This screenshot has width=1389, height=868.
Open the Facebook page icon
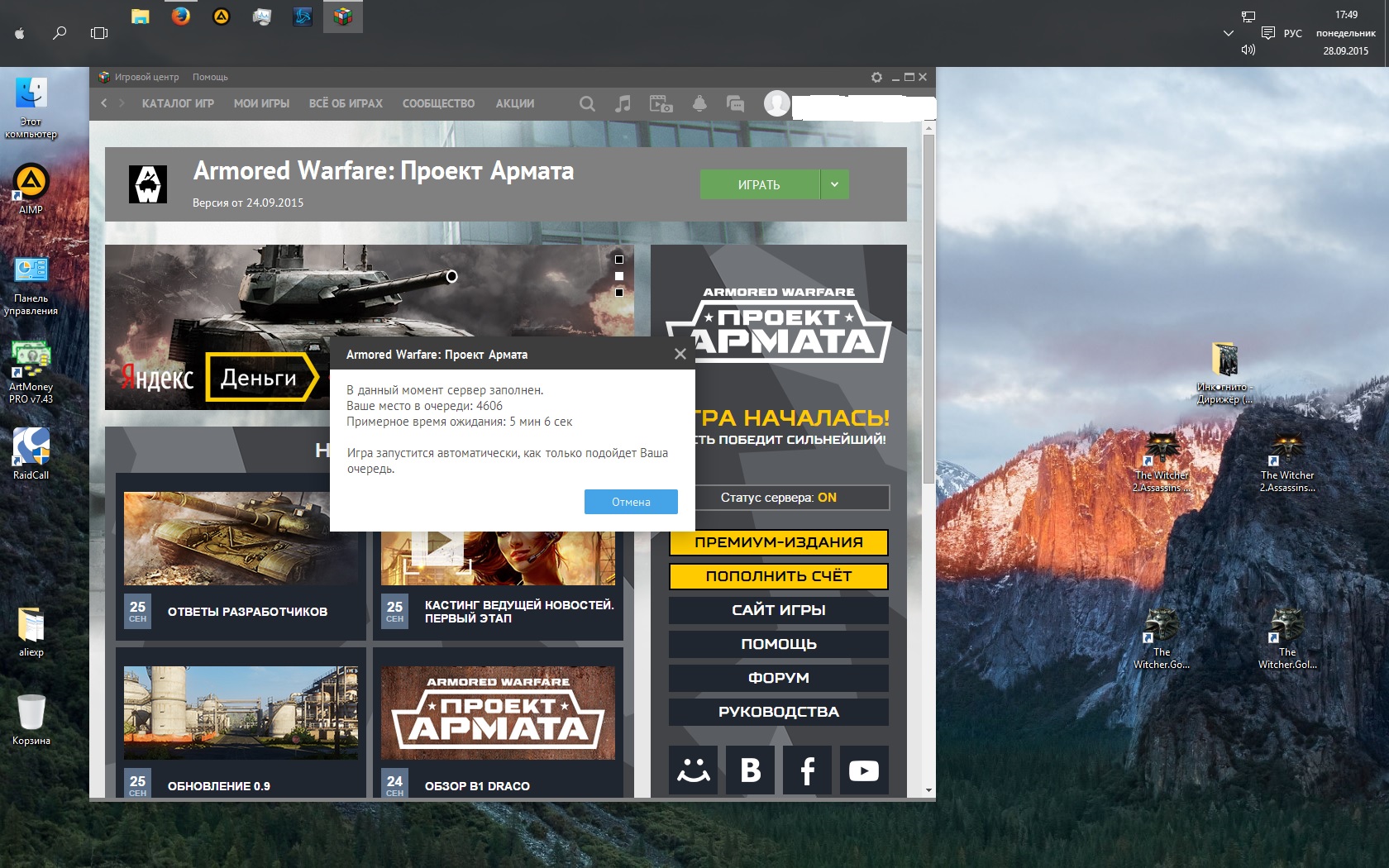click(x=807, y=770)
